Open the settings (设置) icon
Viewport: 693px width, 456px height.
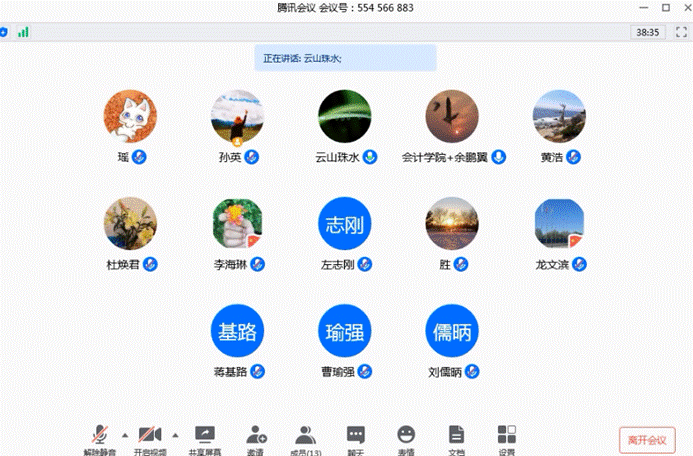[x=507, y=436]
